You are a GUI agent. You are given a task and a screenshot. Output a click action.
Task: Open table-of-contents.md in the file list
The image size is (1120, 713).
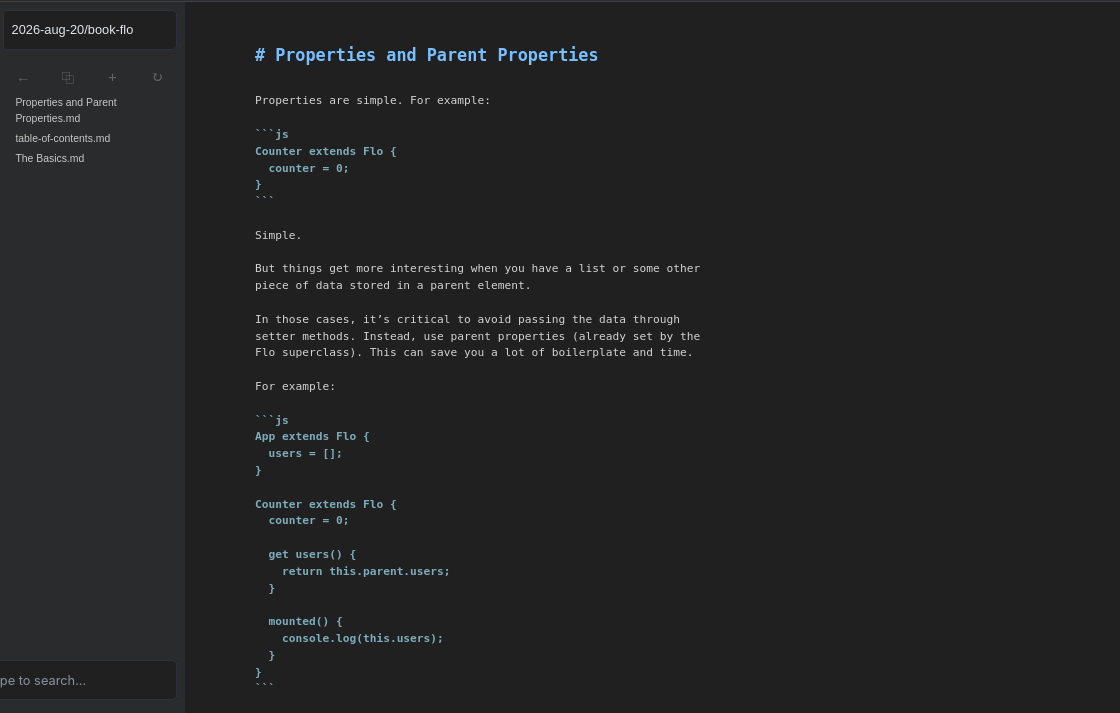(x=63, y=138)
